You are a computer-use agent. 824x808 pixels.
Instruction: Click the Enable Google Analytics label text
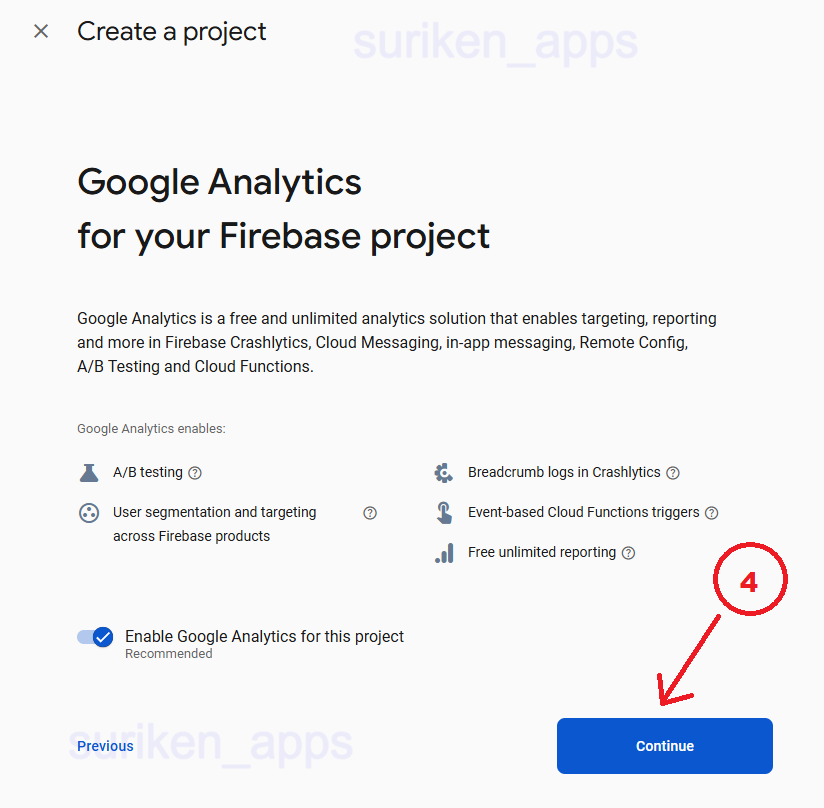(x=264, y=636)
